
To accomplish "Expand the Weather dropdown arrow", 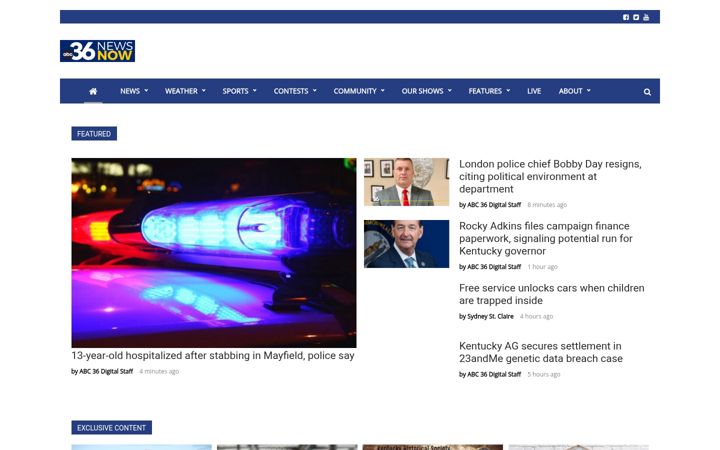I will pyautogui.click(x=204, y=91).
